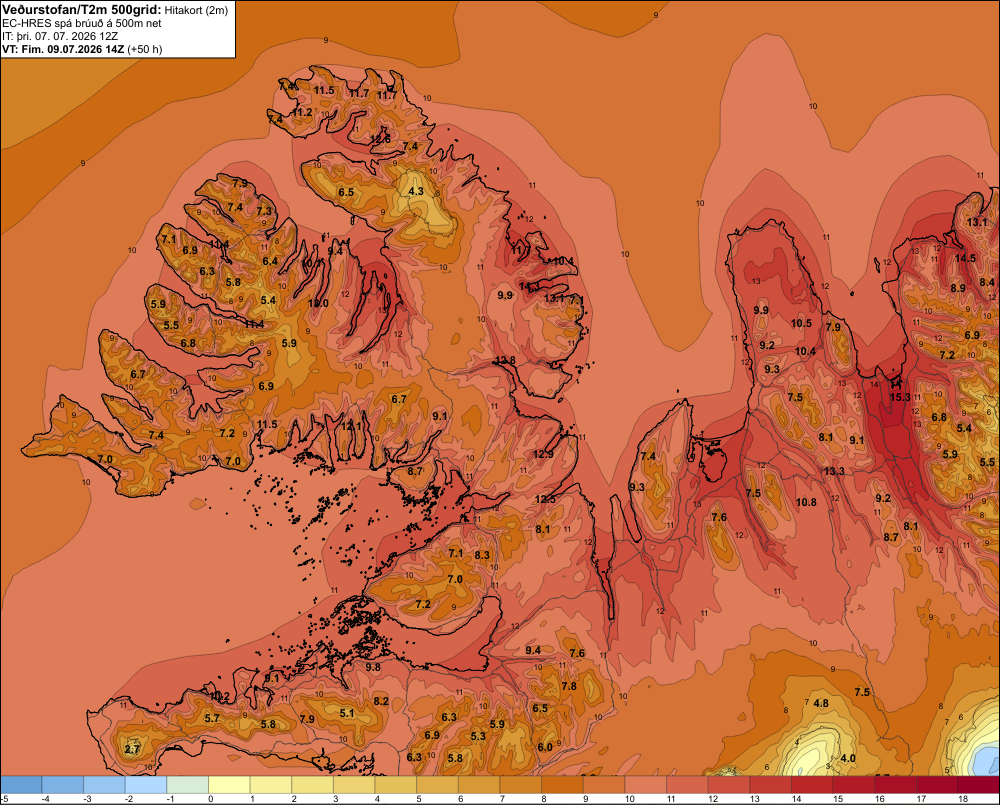
Task: Click the '14.5' temperature value on the map
Action: 965,258
